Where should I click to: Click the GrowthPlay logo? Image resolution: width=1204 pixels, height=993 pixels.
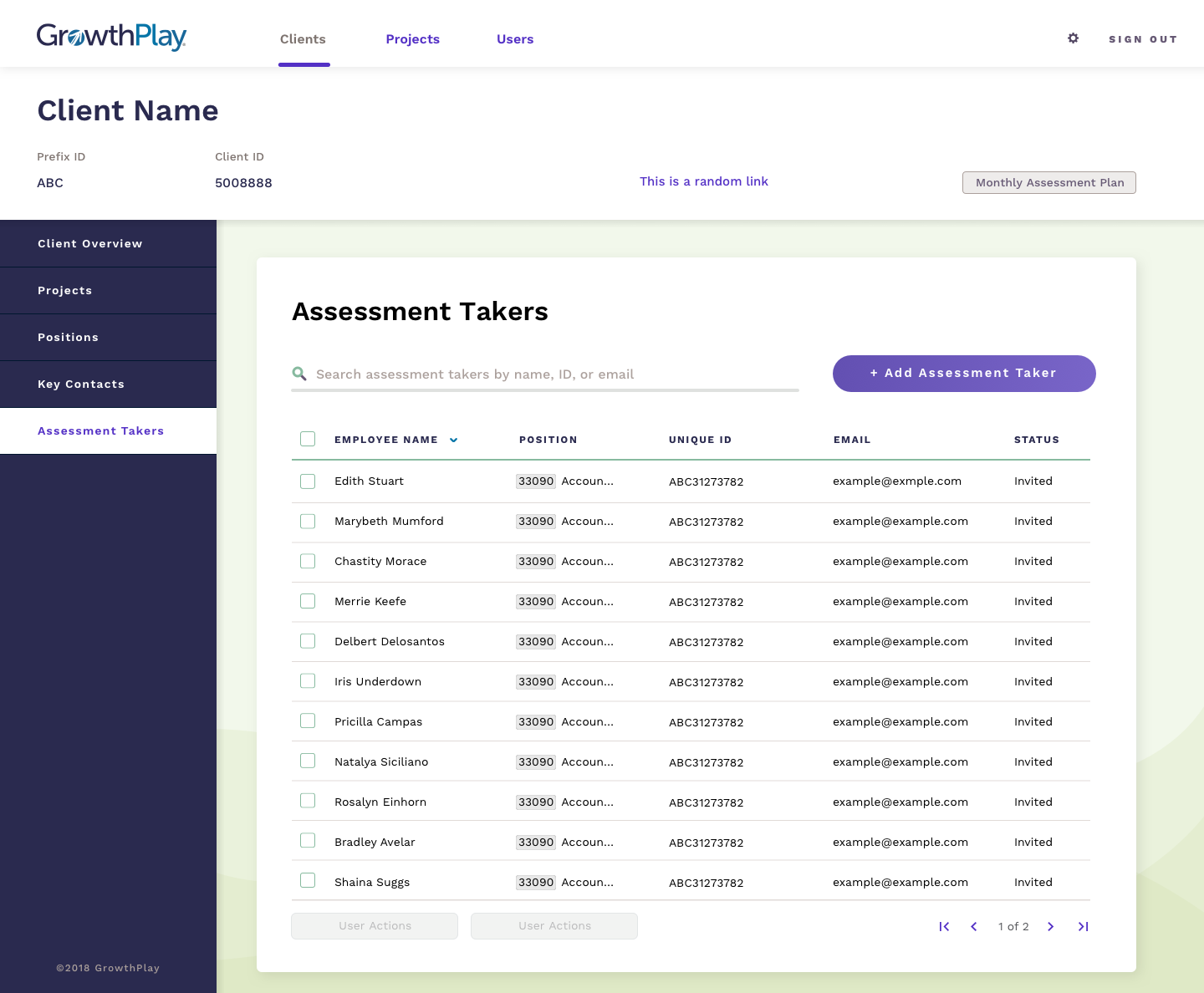111,37
